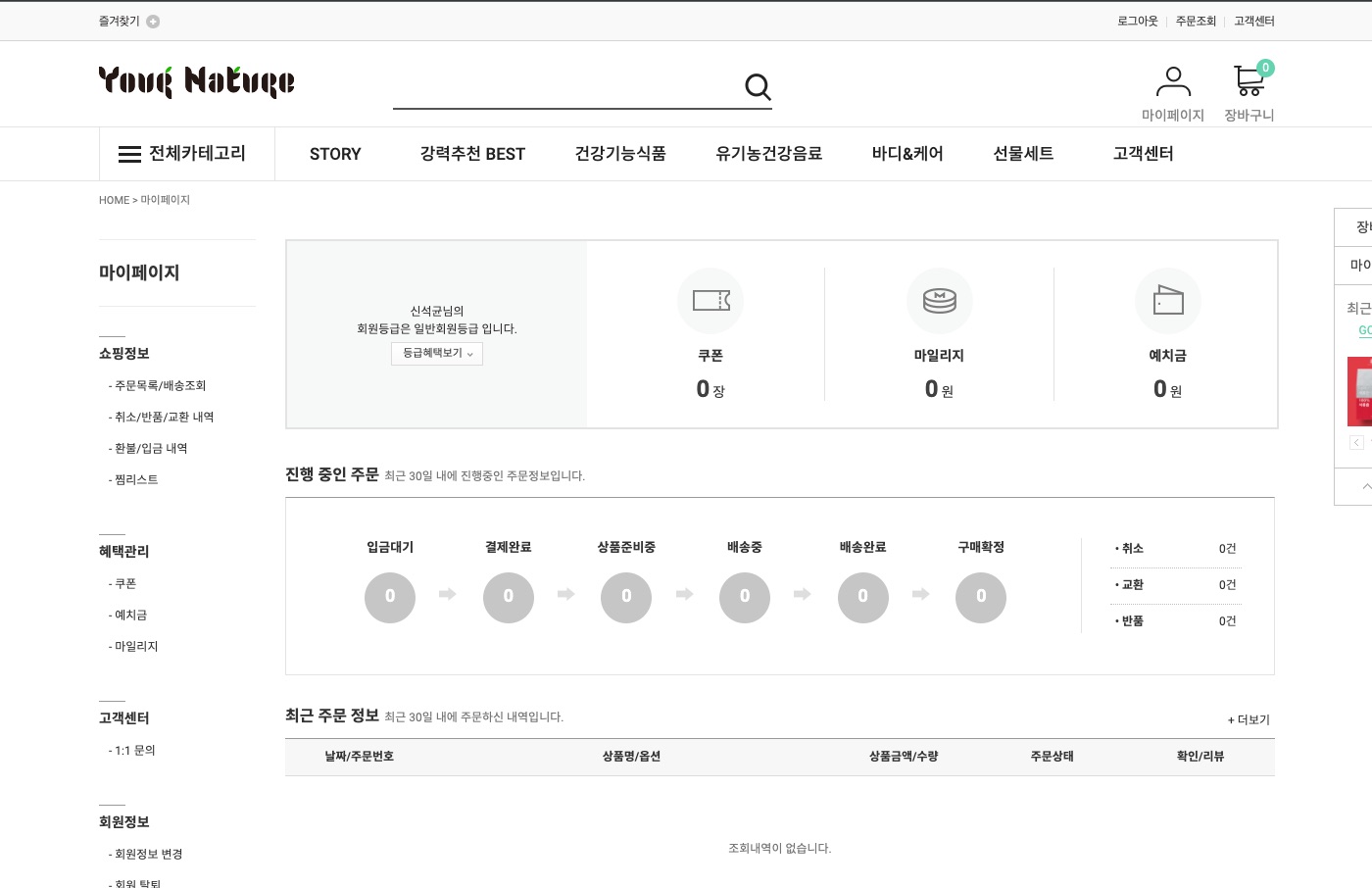Click the + 더보기 link

point(1249,719)
